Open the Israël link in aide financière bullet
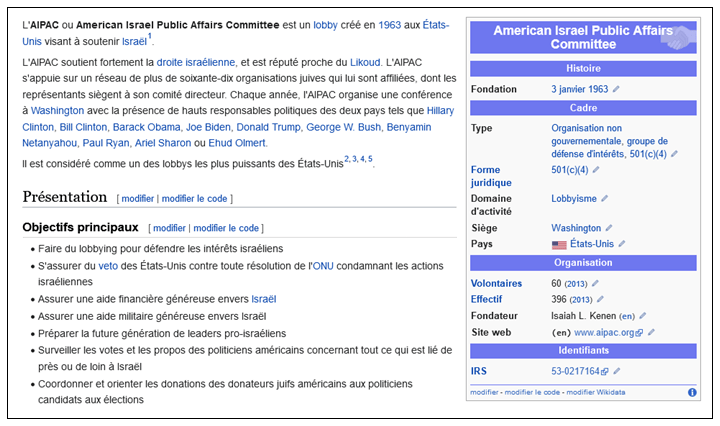The image size is (720, 426). tap(264, 299)
